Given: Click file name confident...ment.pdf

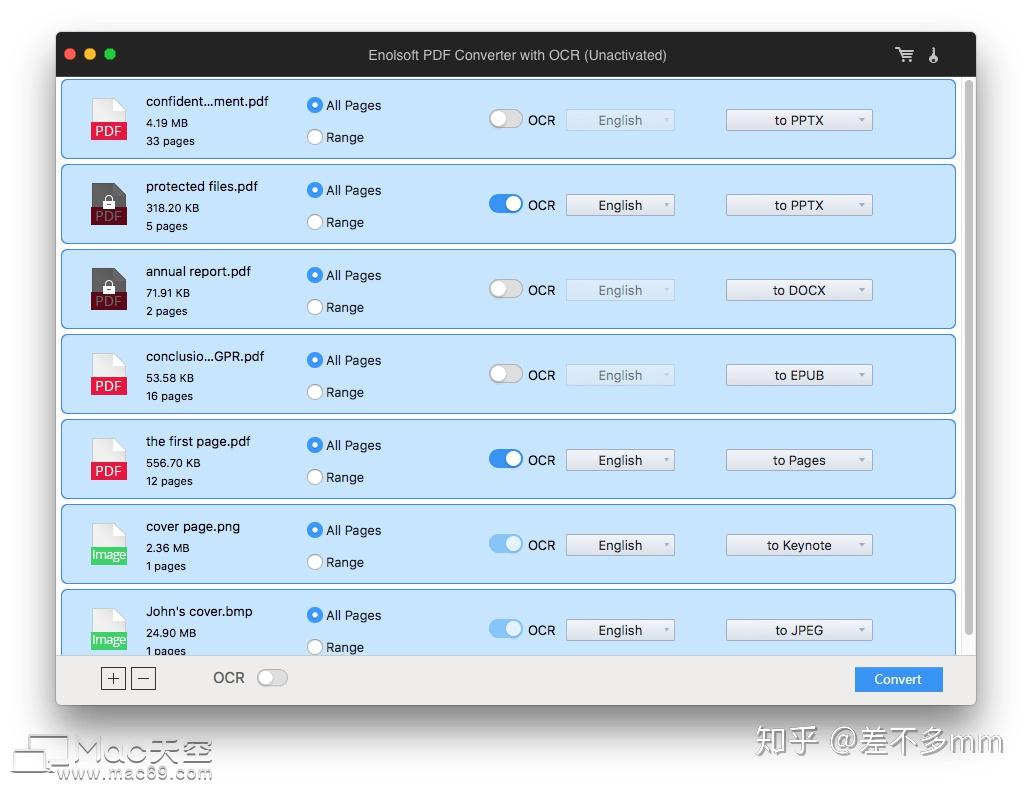Looking at the screenshot, I should pos(207,101).
